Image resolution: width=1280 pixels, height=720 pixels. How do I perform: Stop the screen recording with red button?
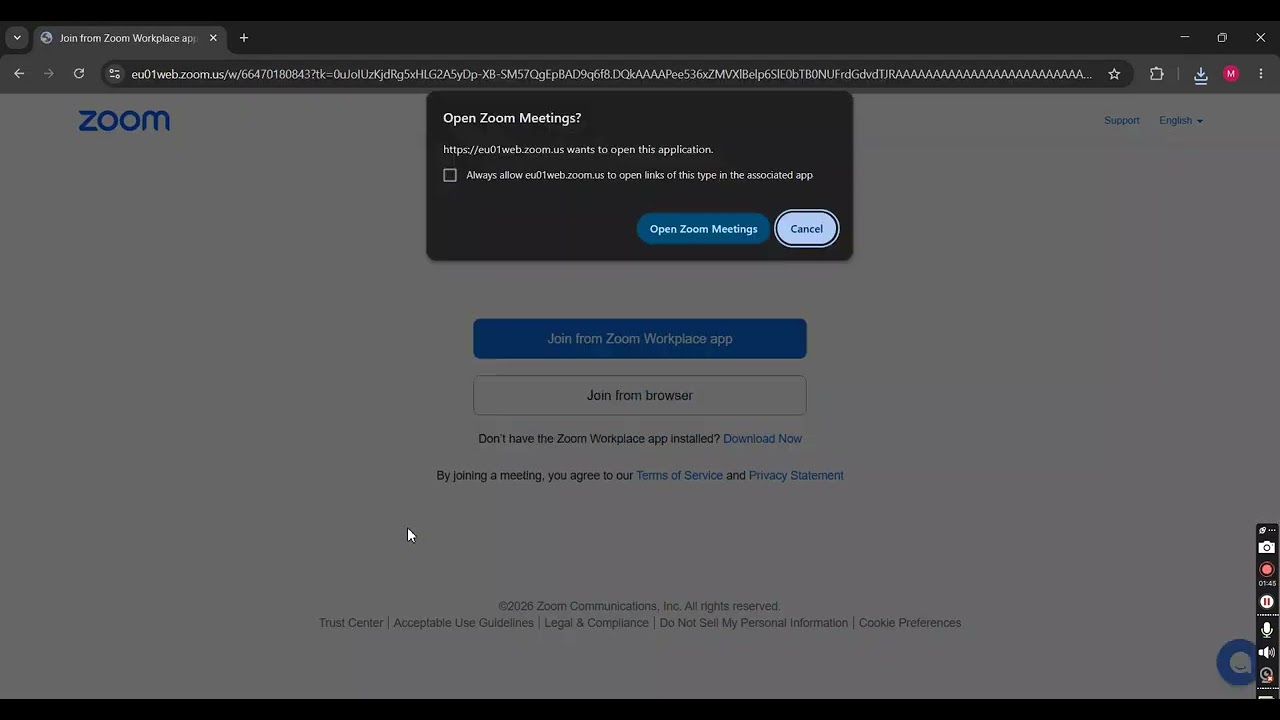(x=1267, y=569)
